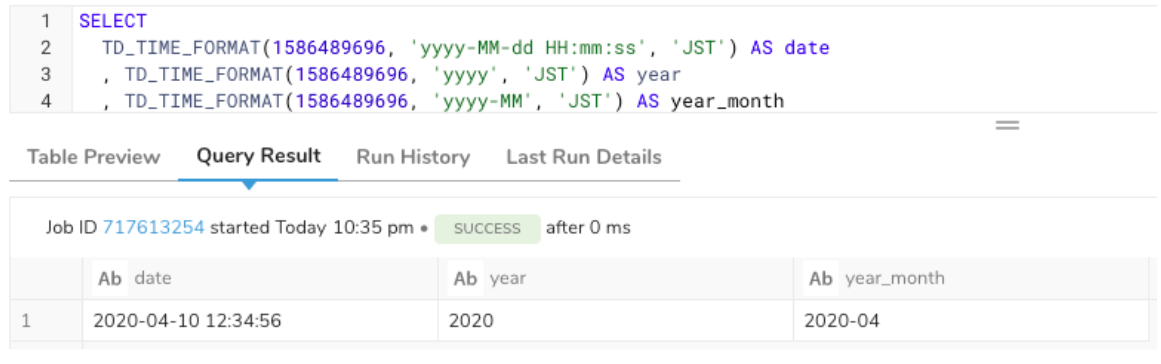Click line number 2 in editor gutter
Image resolution: width=1161 pixels, height=364 pixels.
click(x=46, y=48)
